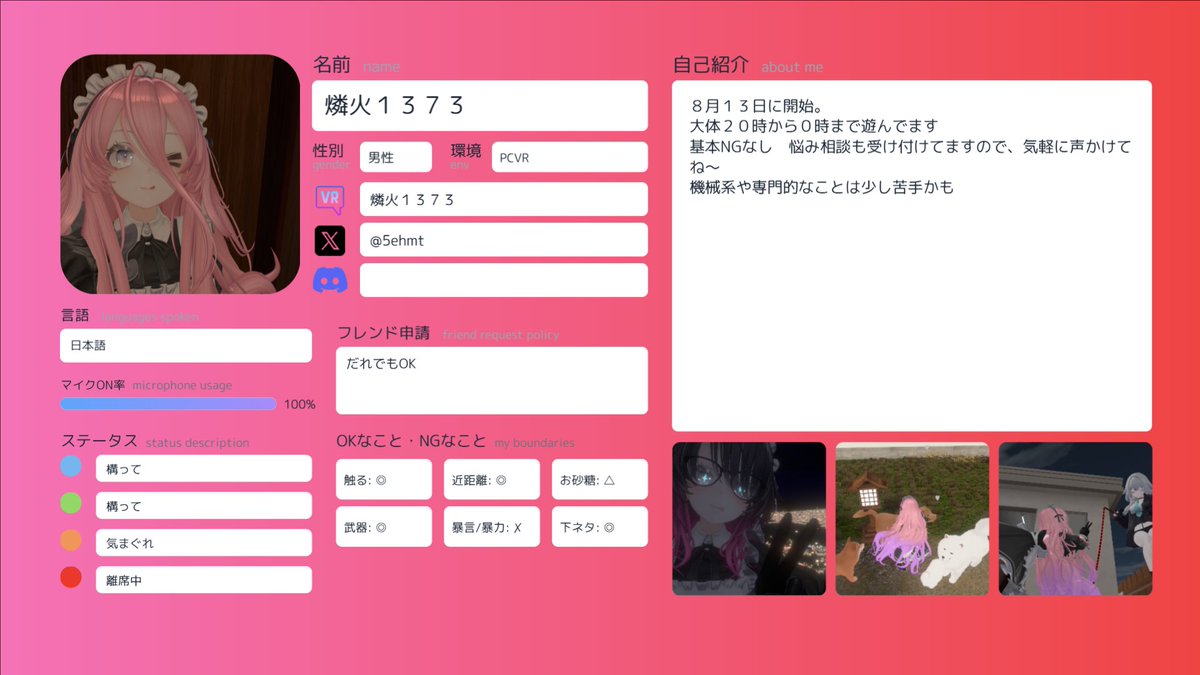Click the X (Twitter) logo icon
The width and height of the screenshot is (1200, 675).
(330, 240)
